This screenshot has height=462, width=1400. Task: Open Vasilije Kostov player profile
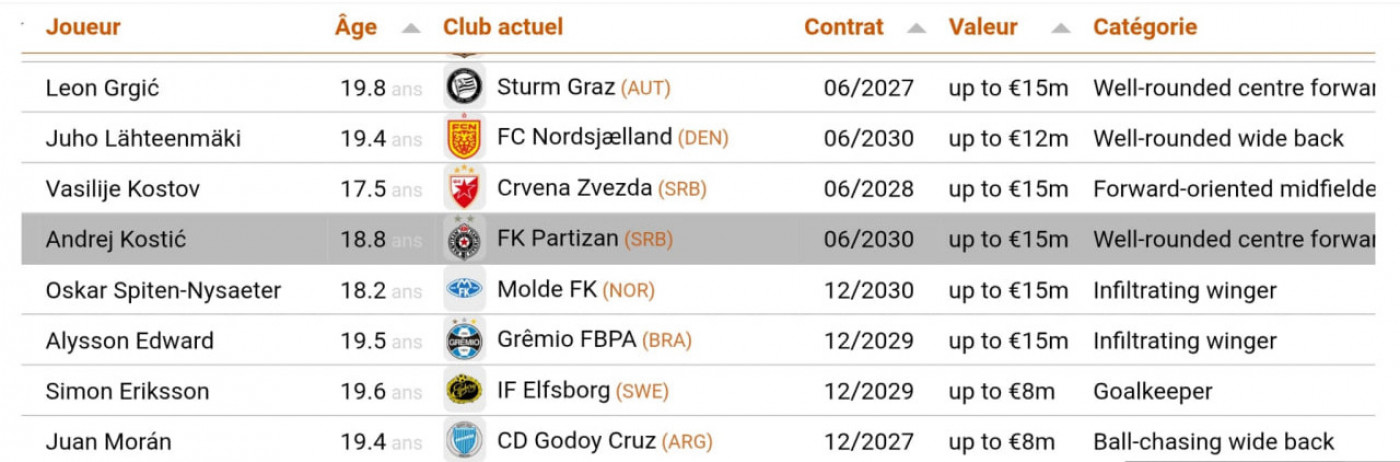tap(123, 189)
